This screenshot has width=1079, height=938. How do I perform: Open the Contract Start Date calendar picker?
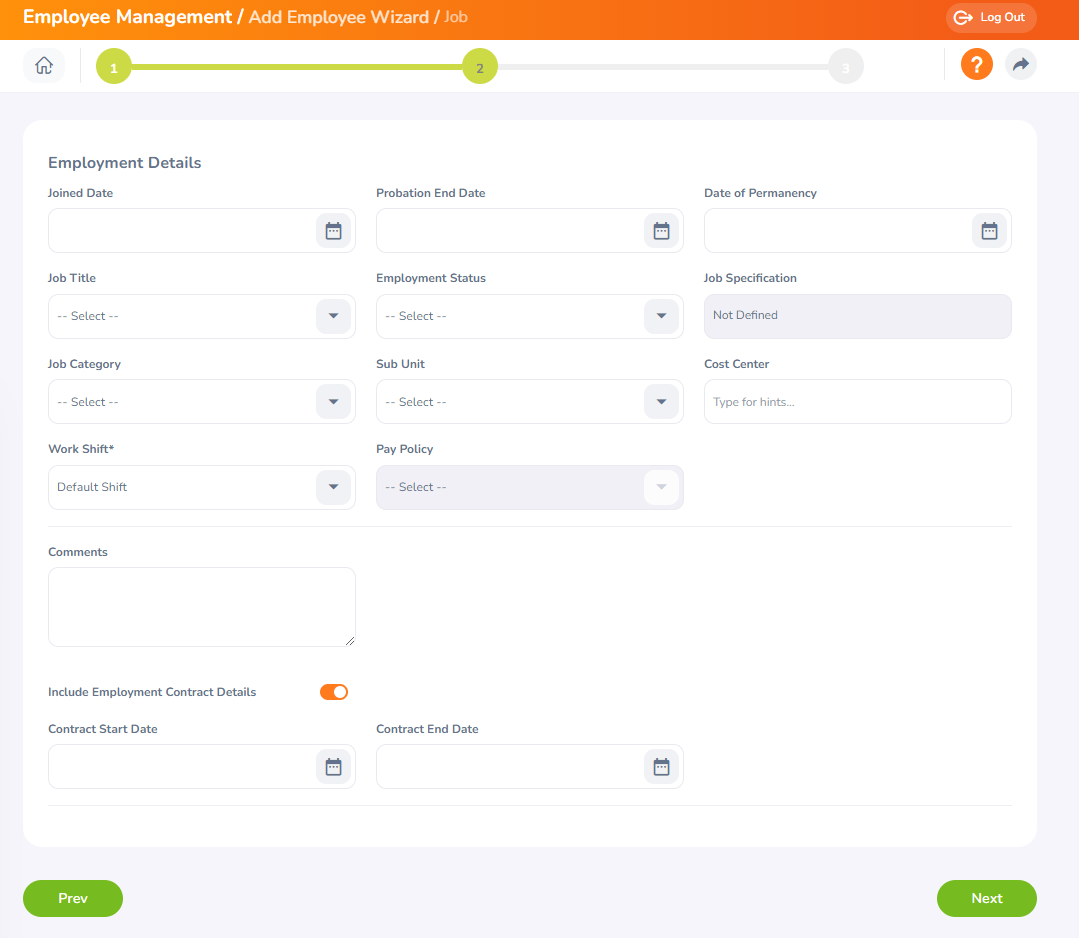point(333,766)
